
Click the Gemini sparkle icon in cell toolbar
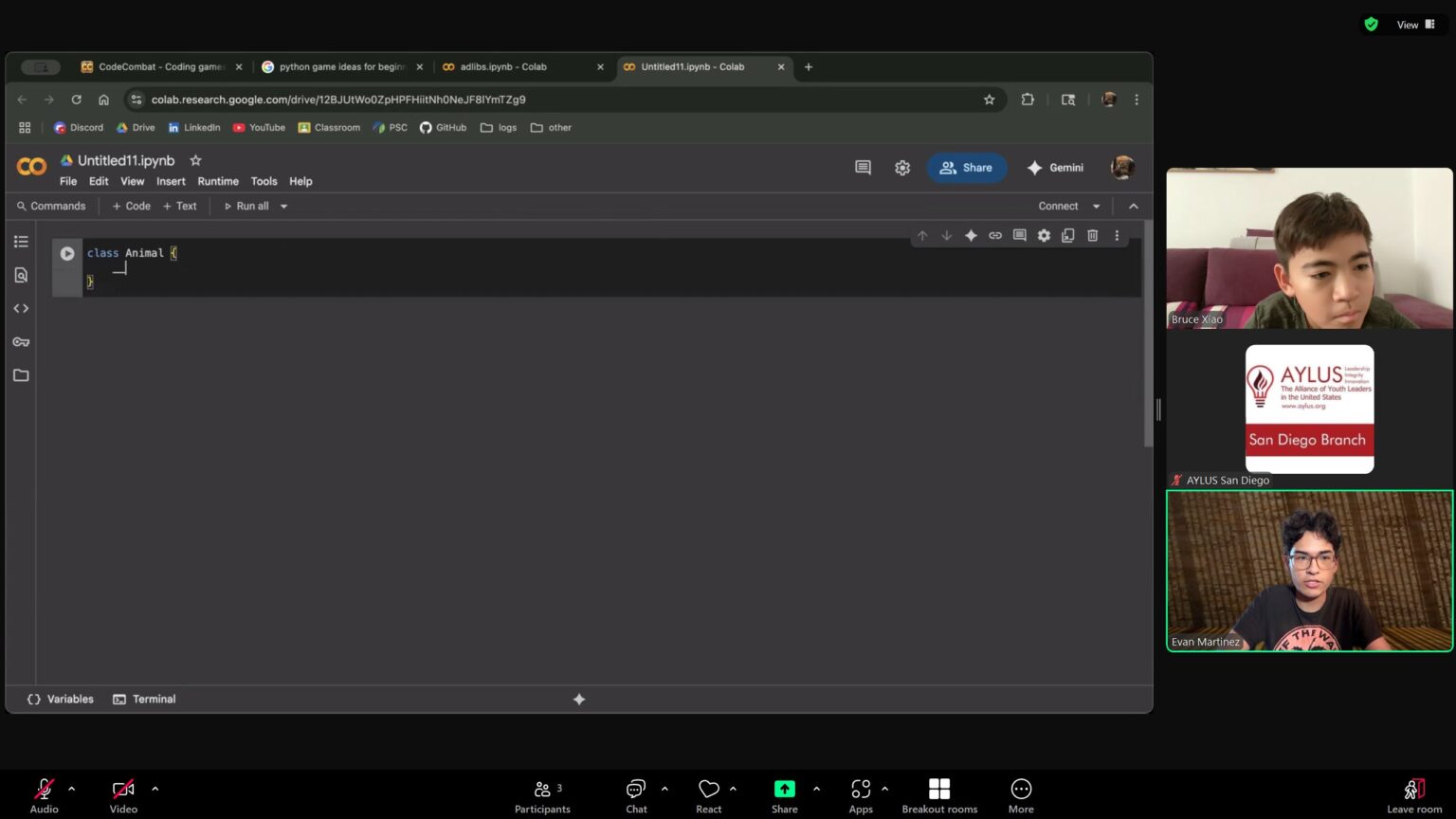(971, 235)
